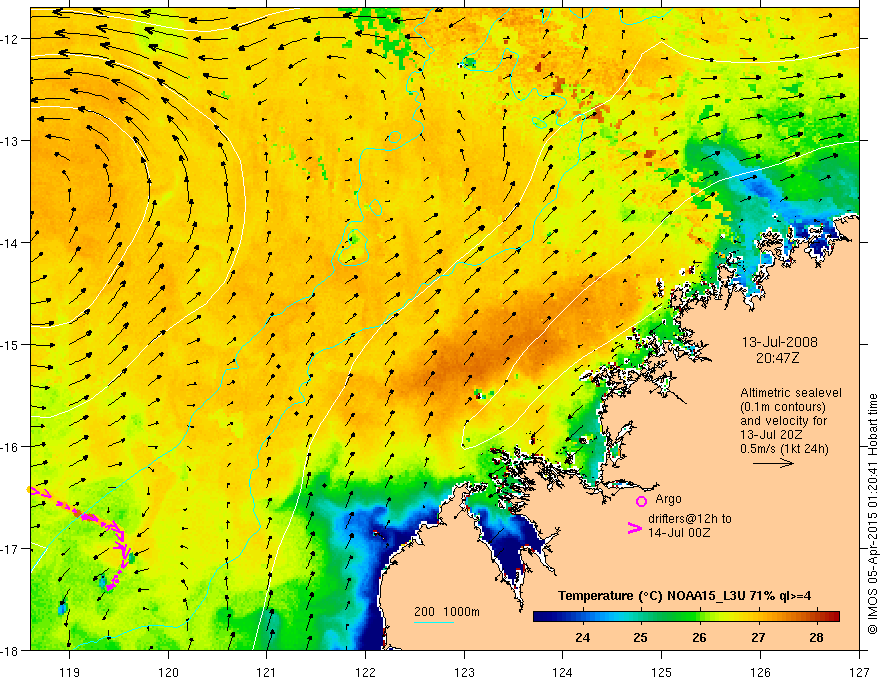Click the 0.5m/s velocity scale arrow

773,463
